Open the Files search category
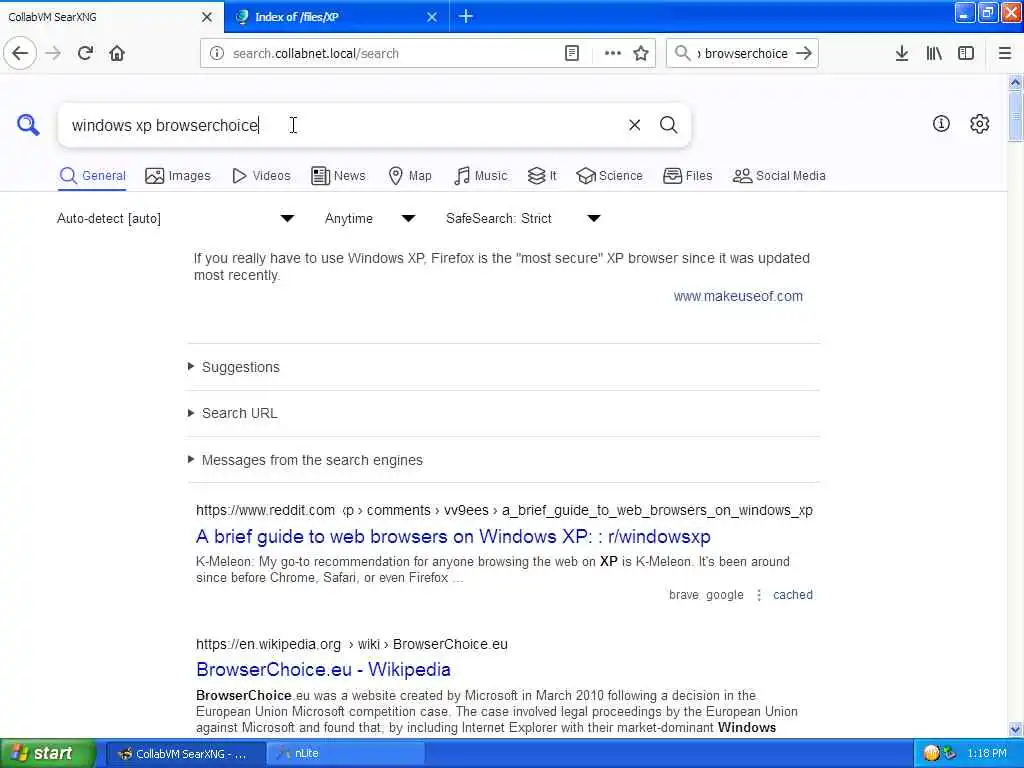The width and height of the screenshot is (1024, 768). coord(687,176)
